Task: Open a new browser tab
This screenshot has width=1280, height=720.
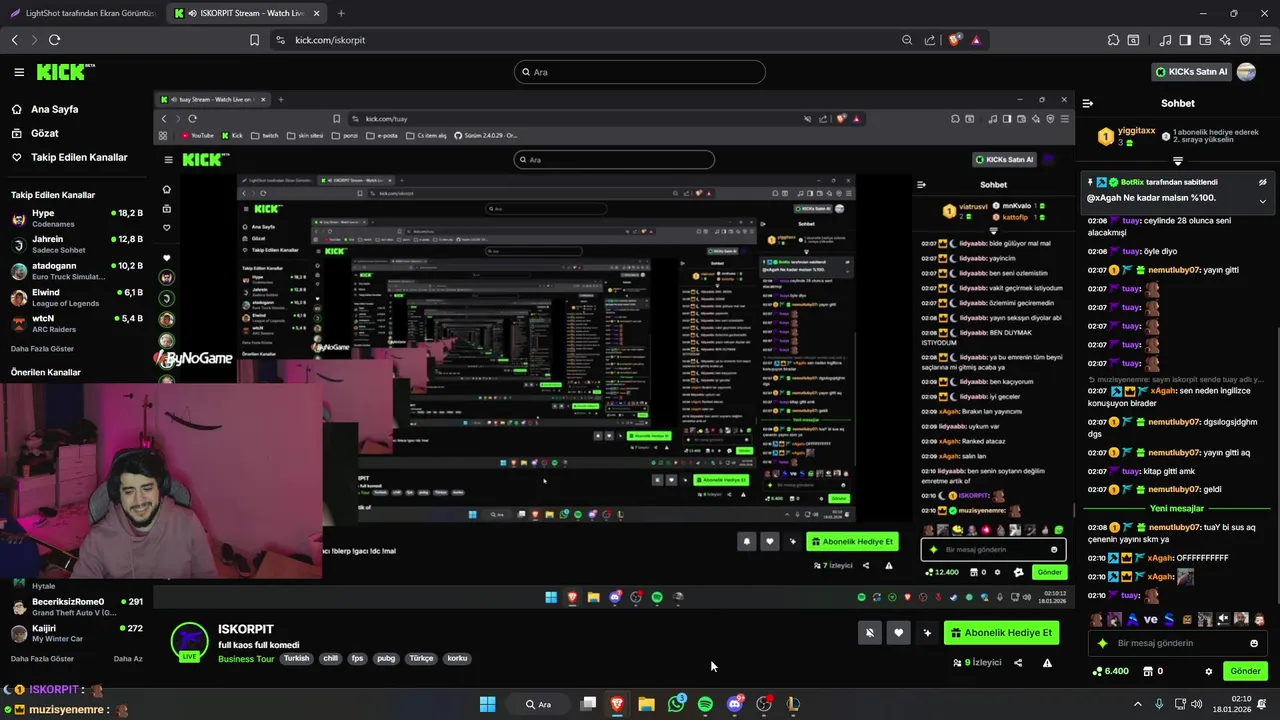Action: click(341, 13)
